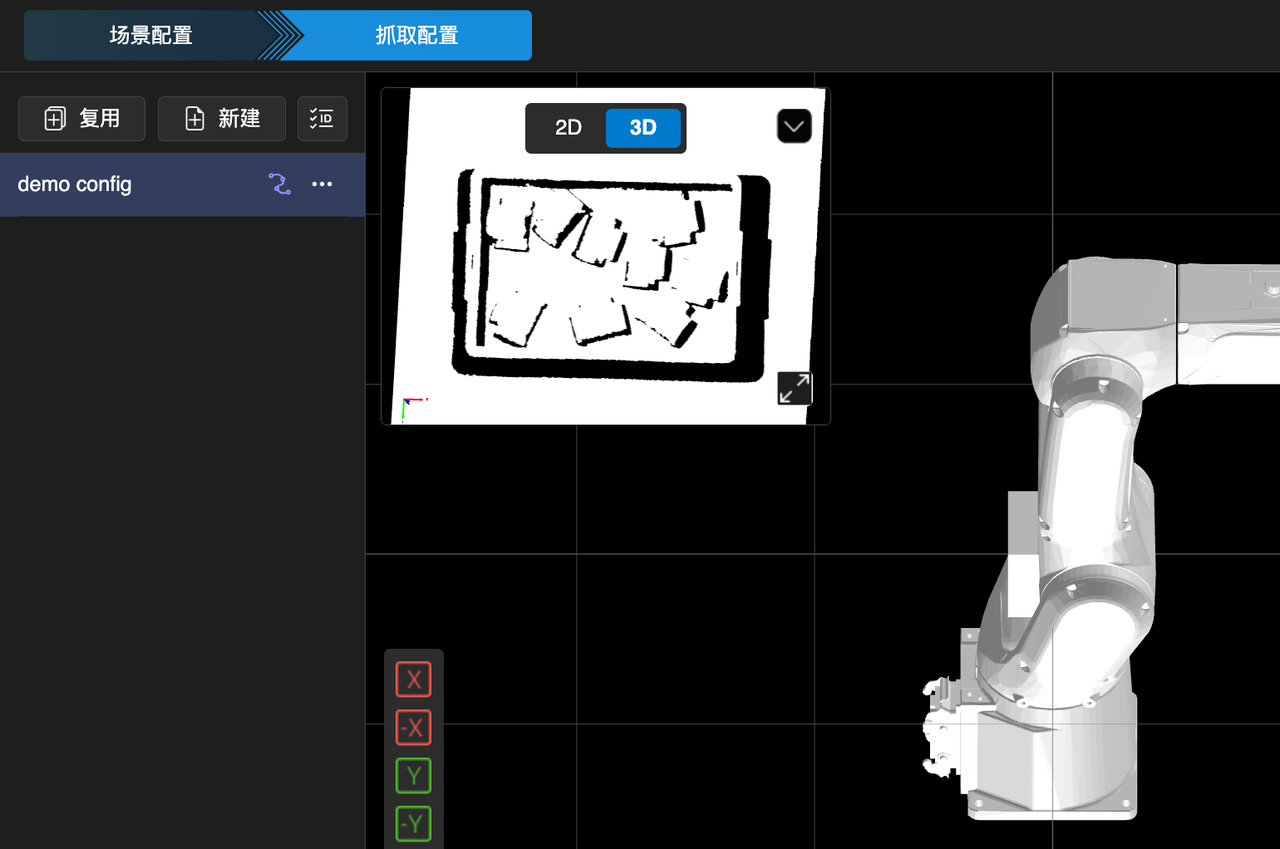The width and height of the screenshot is (1280, 849).
Task: Enlarge the preview with the expand arrows icon
Action: point(795,388)
